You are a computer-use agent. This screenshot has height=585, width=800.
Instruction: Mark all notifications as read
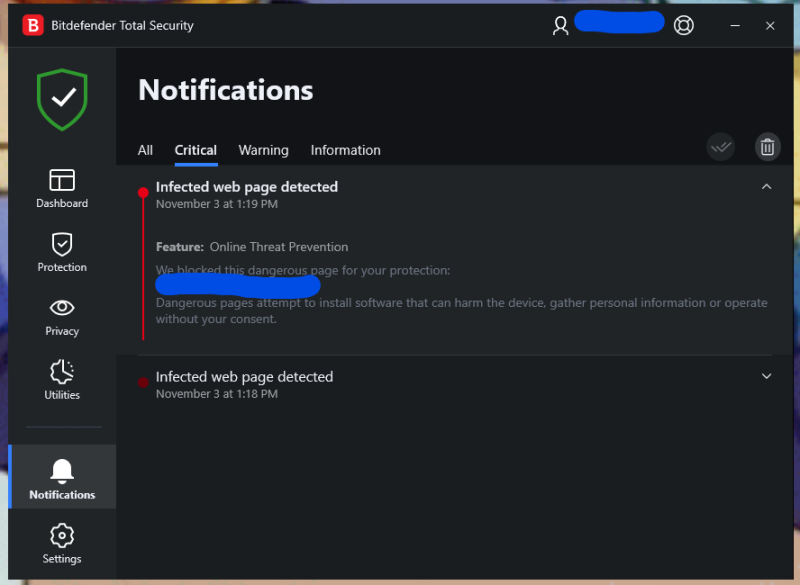click(x=720, y=147)
